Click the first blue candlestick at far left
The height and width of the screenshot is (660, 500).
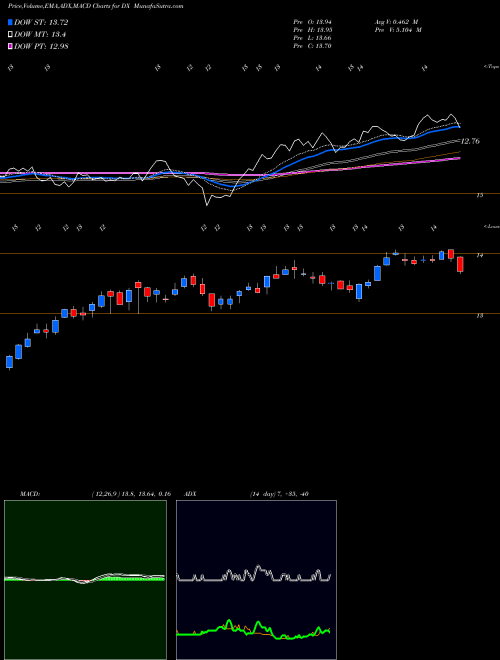(x=9, y=362)
